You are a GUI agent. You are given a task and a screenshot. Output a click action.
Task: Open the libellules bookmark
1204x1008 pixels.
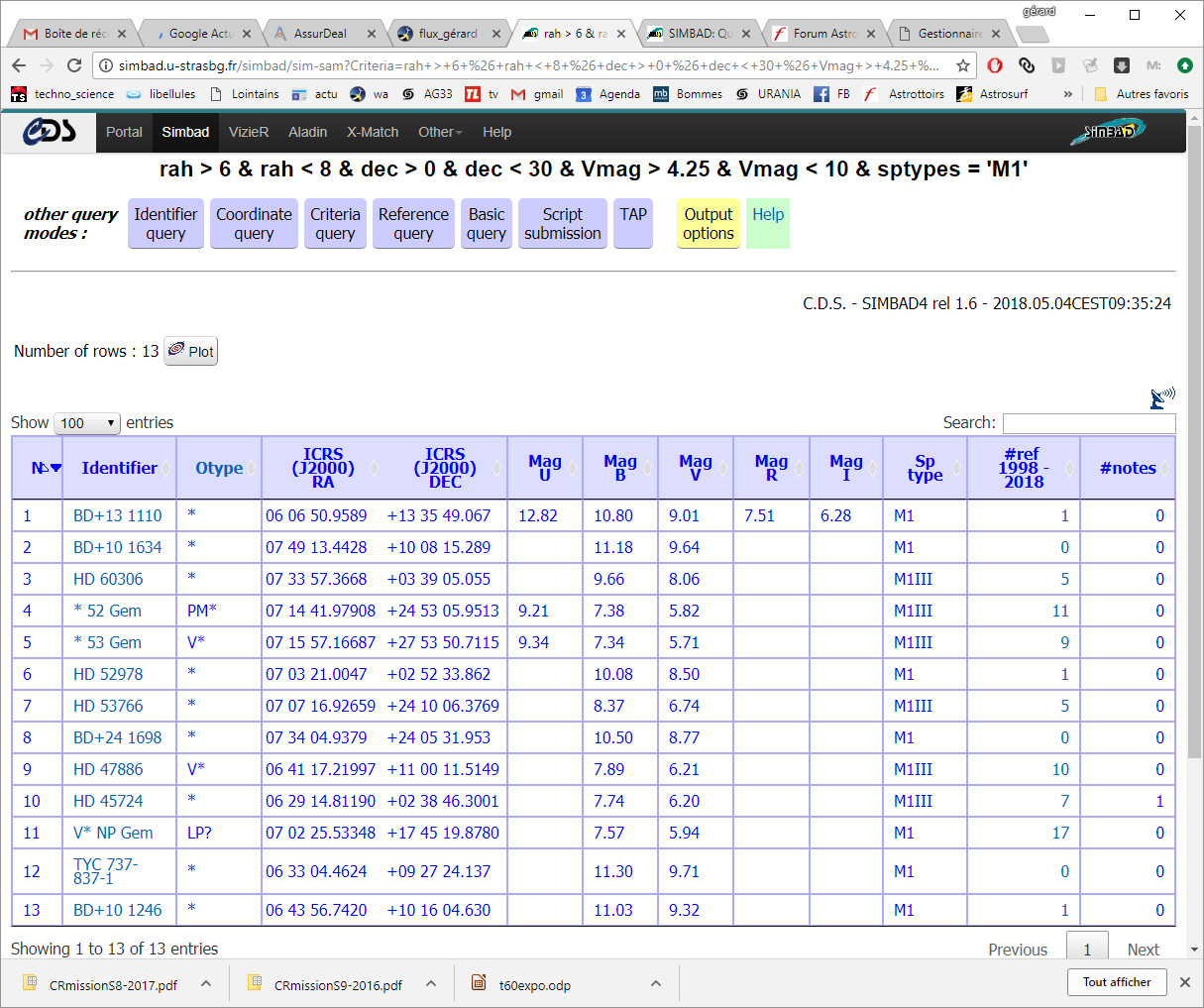point(162,94)
